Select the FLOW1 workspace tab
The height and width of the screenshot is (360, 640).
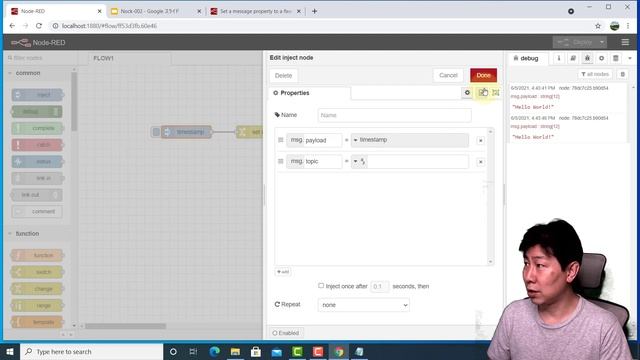point(130,58)
